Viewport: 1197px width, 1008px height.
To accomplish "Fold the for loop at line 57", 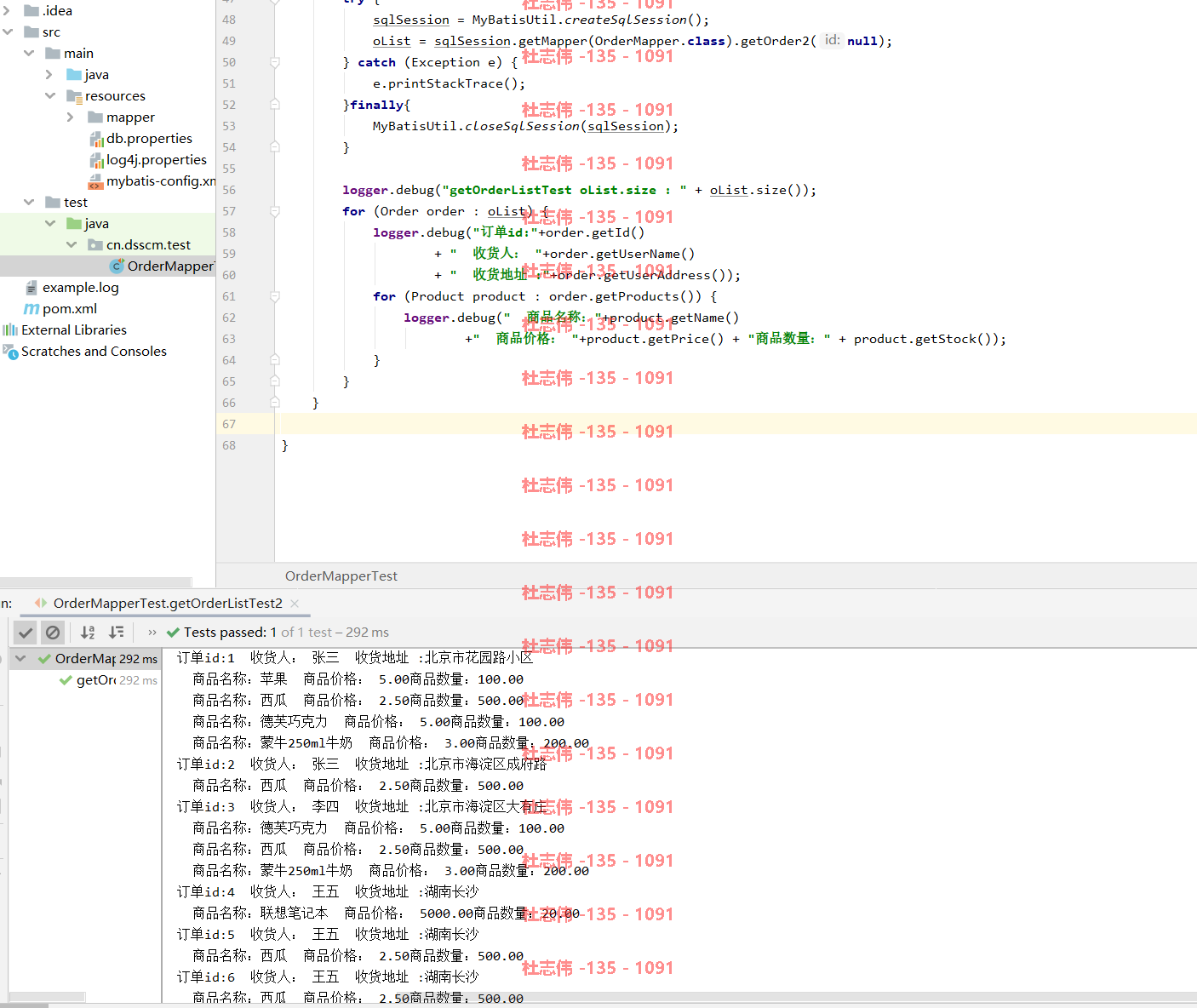I will click(x=275, y=211).
